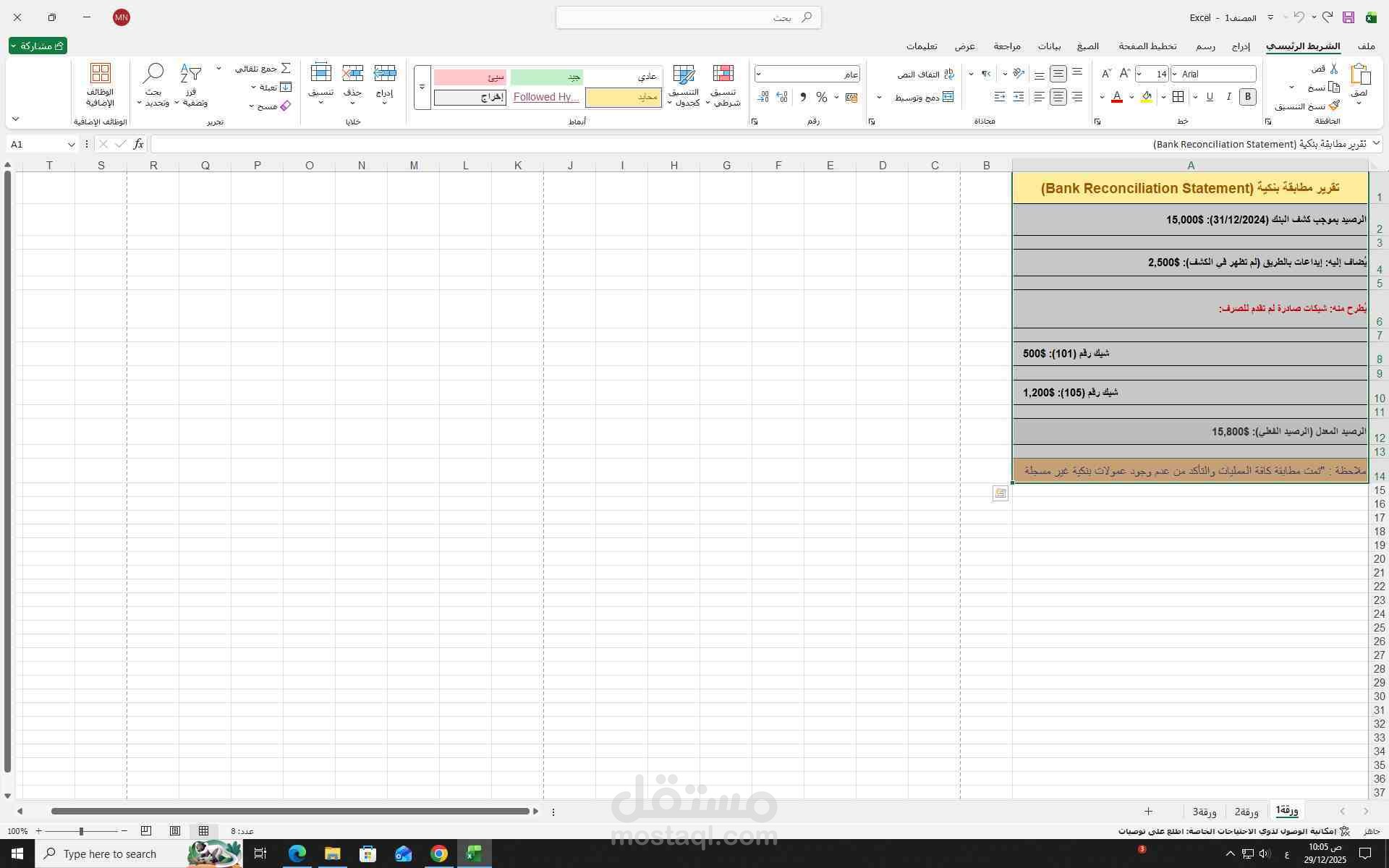Expand the number format dropdown
The height and width of the screenshot is (868, 1389).
click(758, 74)
